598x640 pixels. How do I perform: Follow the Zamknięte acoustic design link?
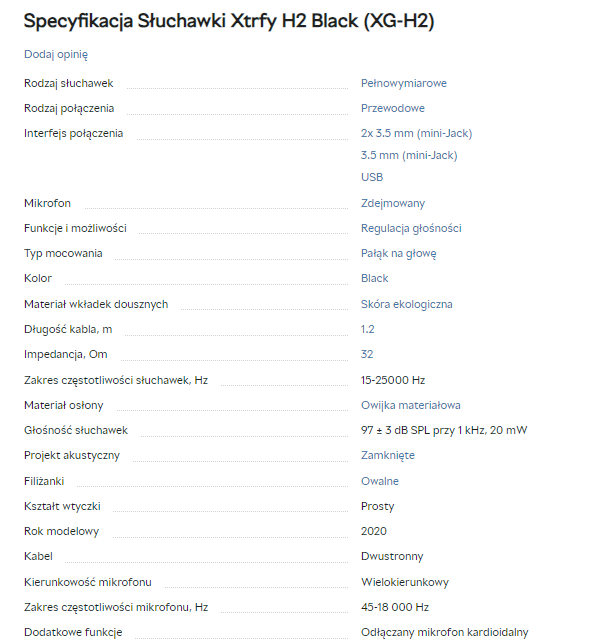[x=388, y=456]
